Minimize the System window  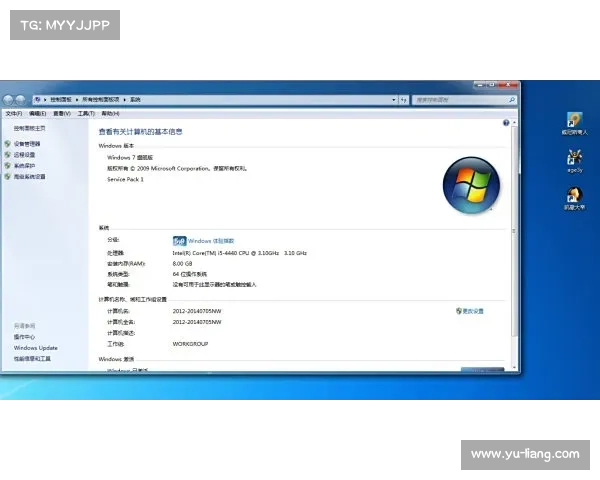tap(480, 85)
